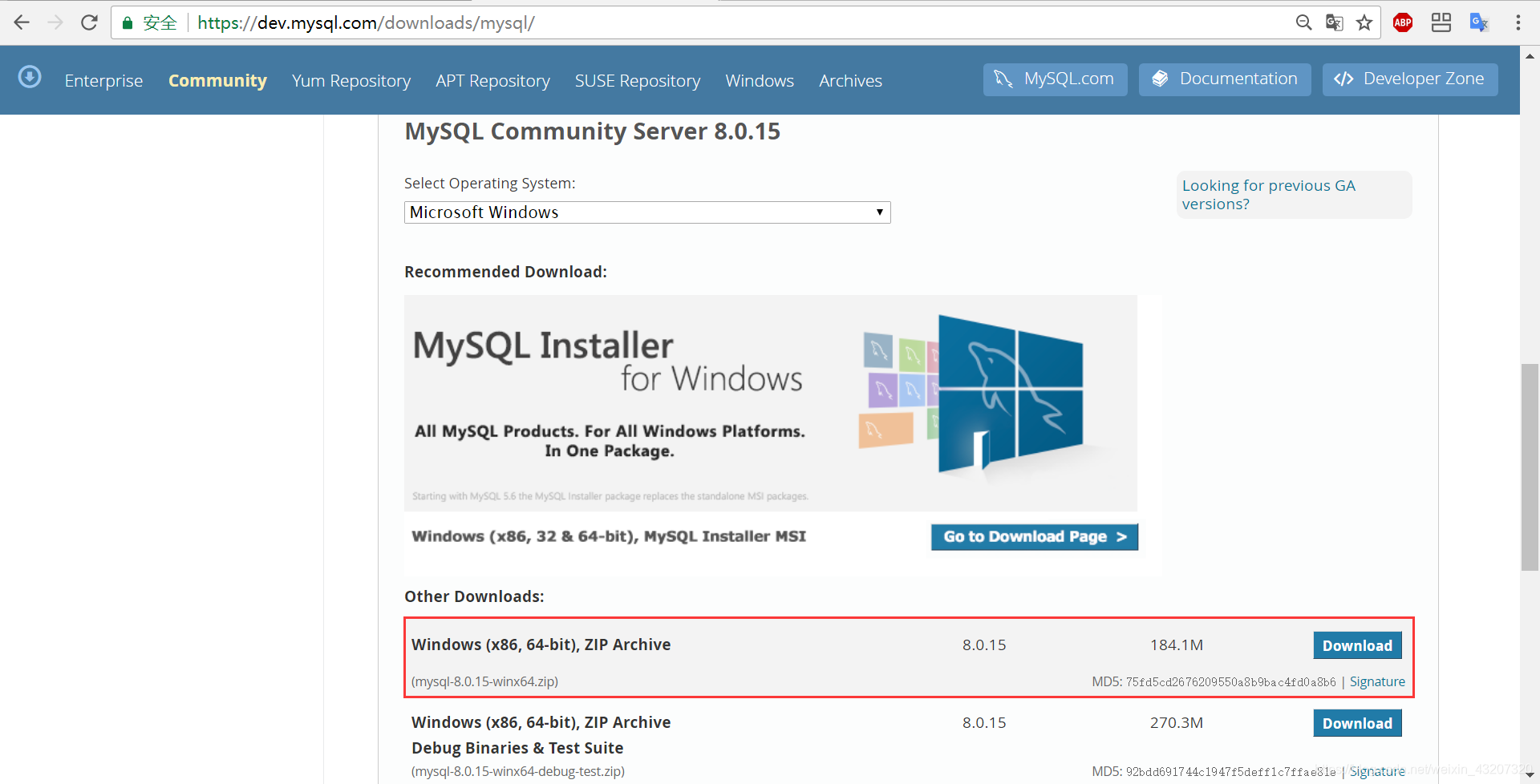
Task: Reload the current page
Action: [89, 22]
